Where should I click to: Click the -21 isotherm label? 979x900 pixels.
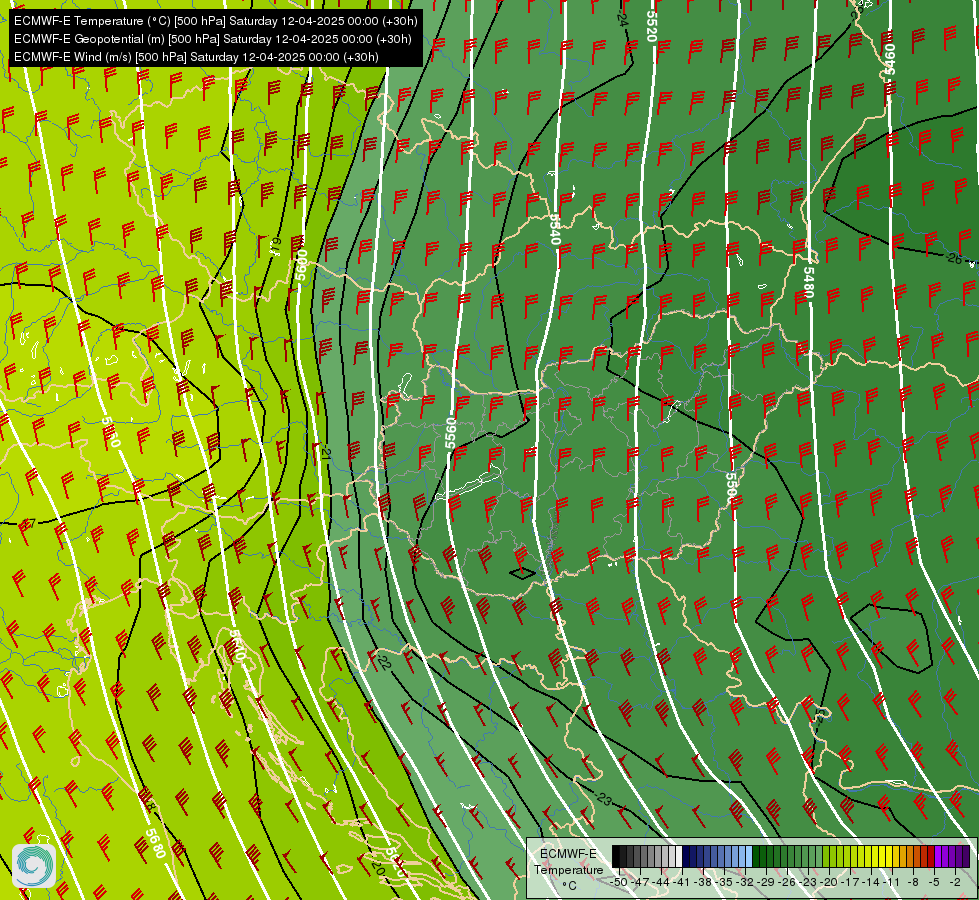coord(325,453)
